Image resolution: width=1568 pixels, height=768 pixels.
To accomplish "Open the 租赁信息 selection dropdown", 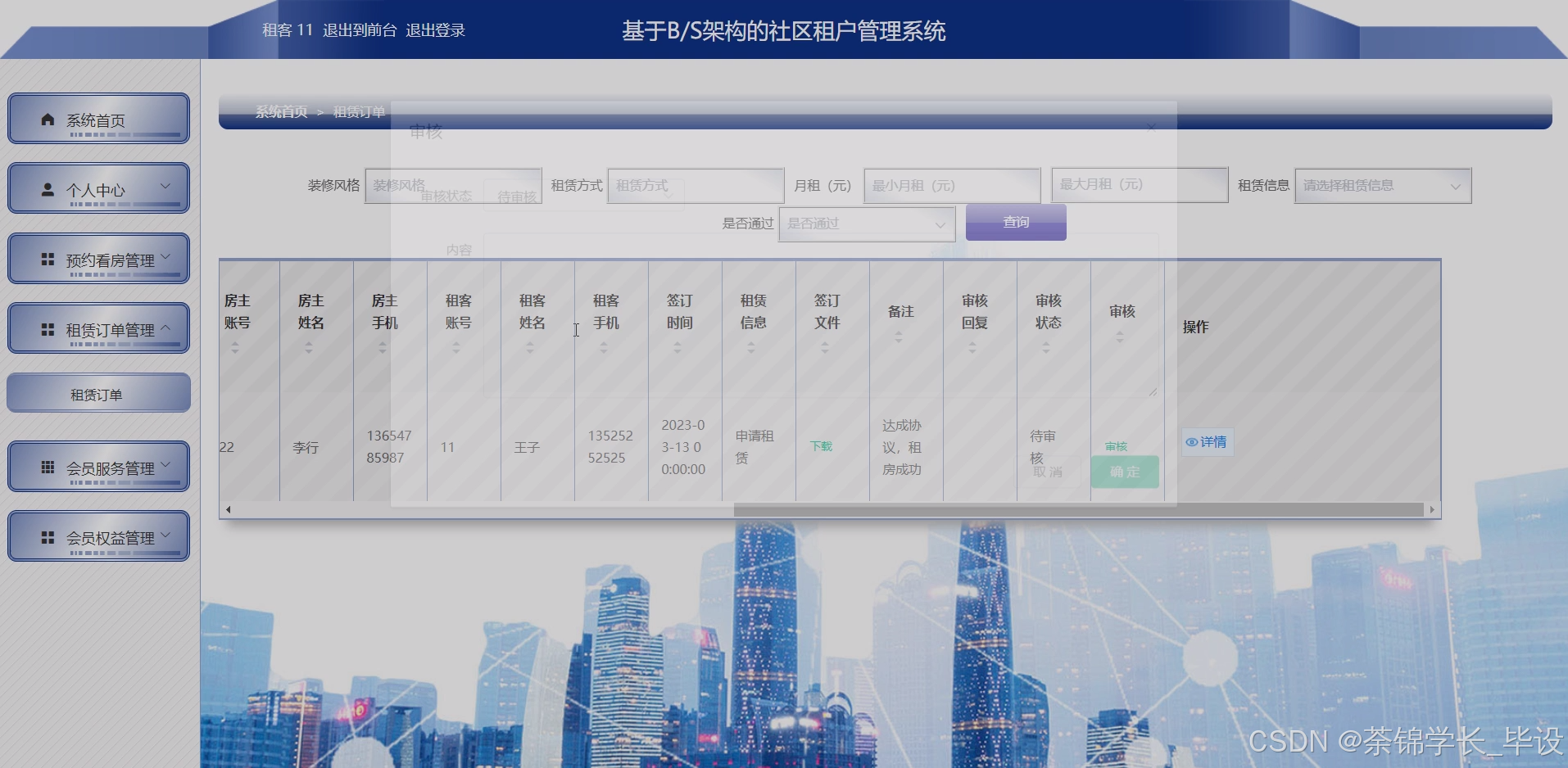I will [1382, 186].
